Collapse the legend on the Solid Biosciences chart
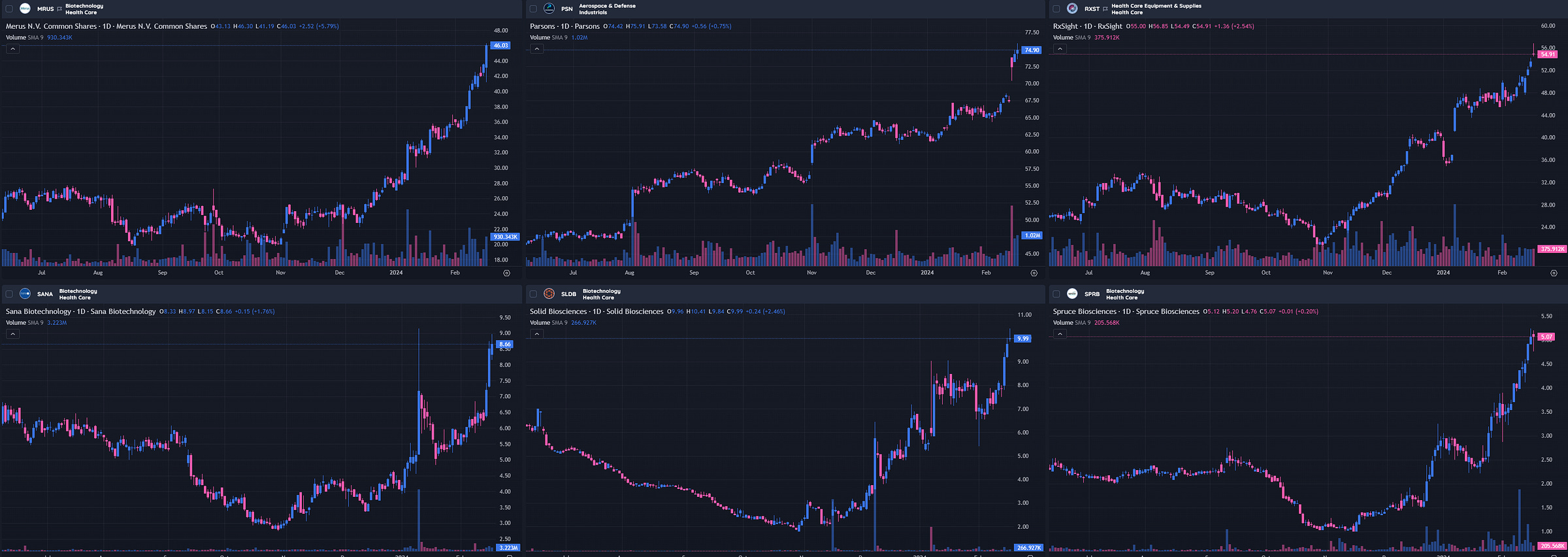Viewport: 1568px width, 557px height. pos(537,334)
